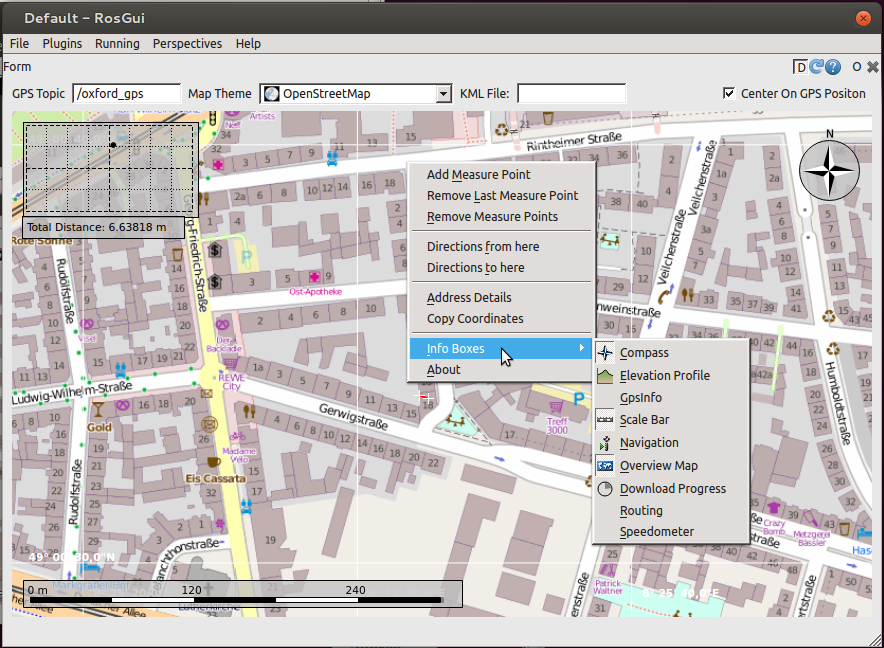Toggle the O undock button
The width and height of the screenshot is (884, 648).
pos(856,67)
